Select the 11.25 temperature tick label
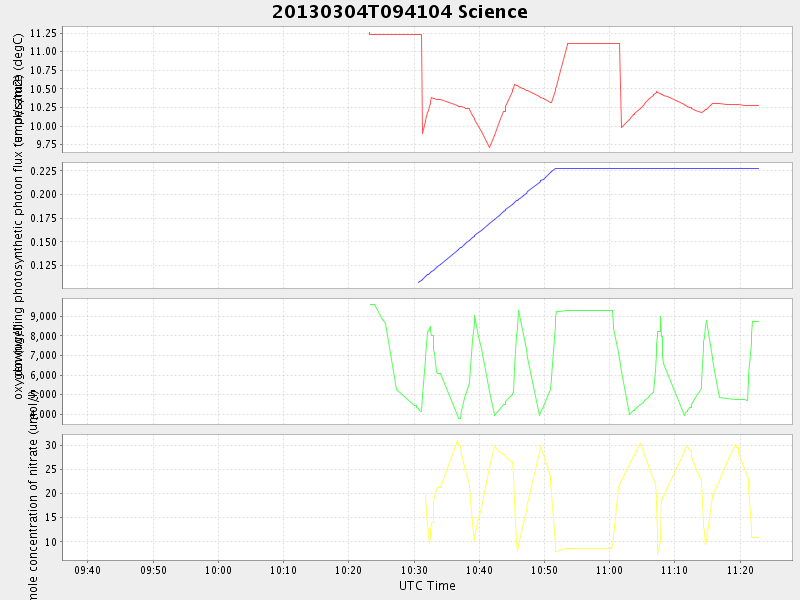The height and width of the screenshot is (600, 800). coord(43,33)
